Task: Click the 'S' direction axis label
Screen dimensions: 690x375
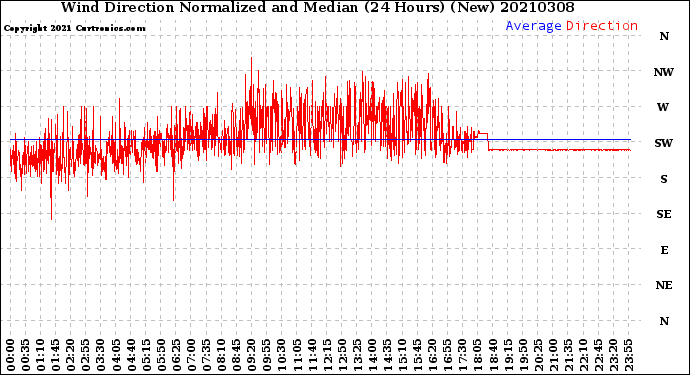Action: pyautogui.click(x=664, y=179)
